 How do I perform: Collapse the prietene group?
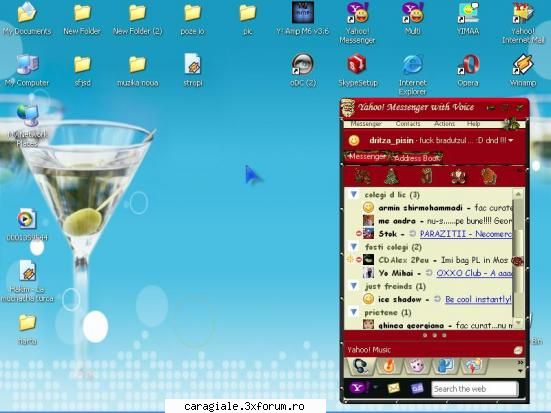pyautogui.click(x=354, y=312)
